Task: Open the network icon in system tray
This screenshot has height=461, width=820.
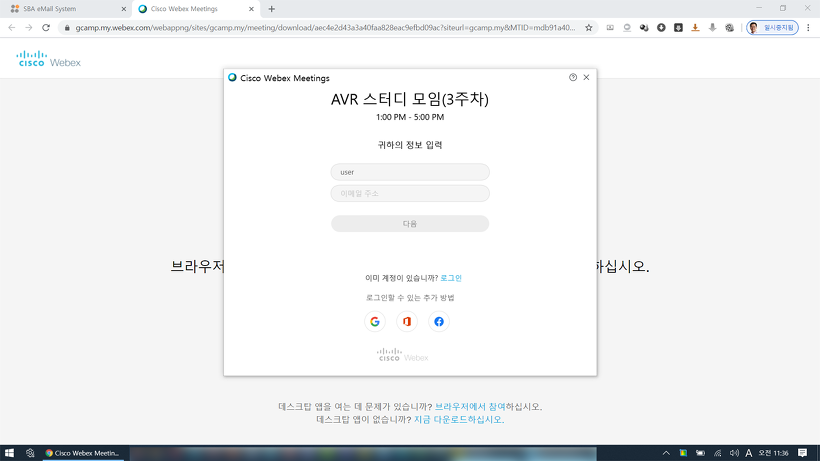Action: pyautogui.click(x=718, y=453)
